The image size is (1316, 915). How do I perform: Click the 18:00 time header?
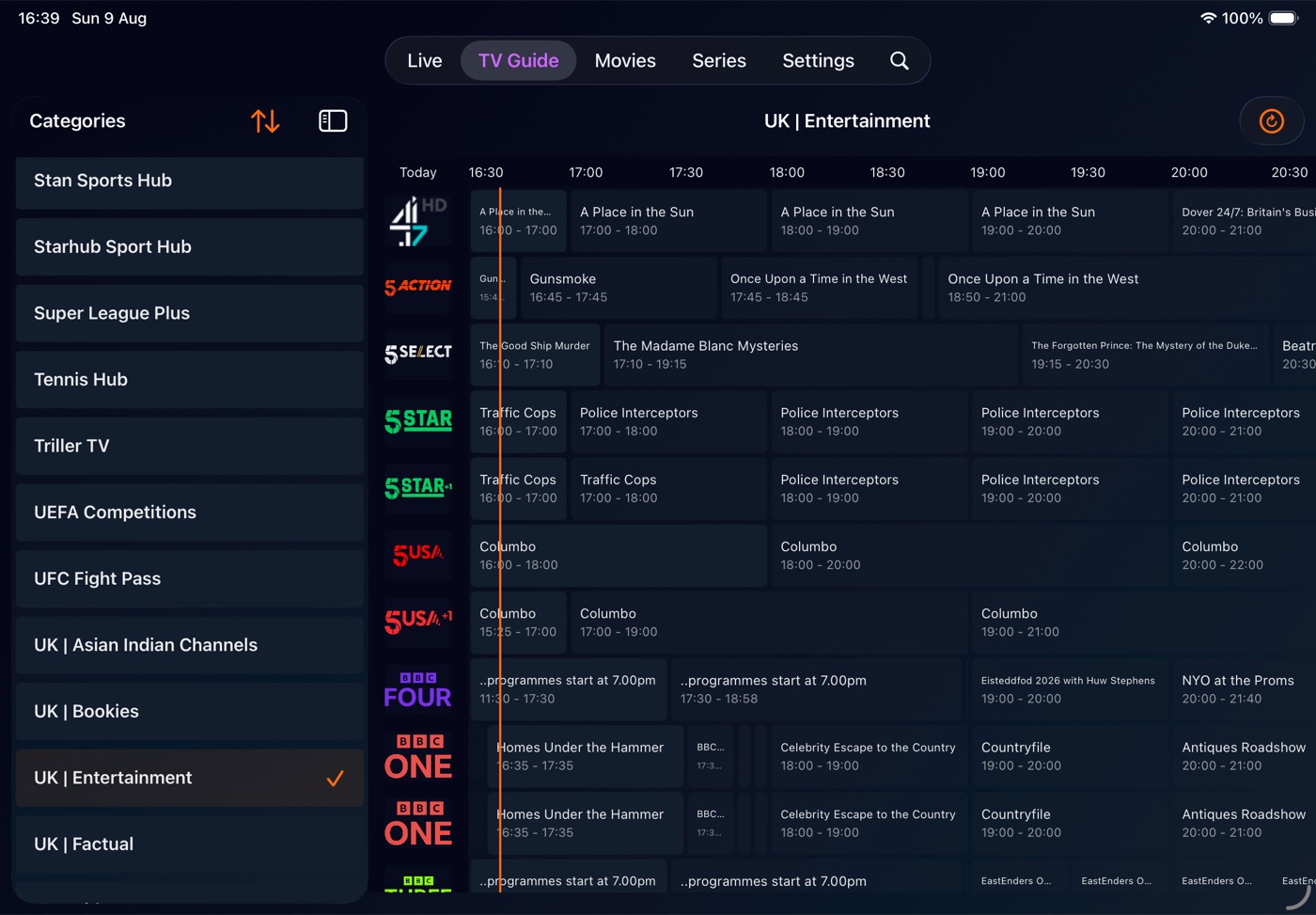[787, 172]
